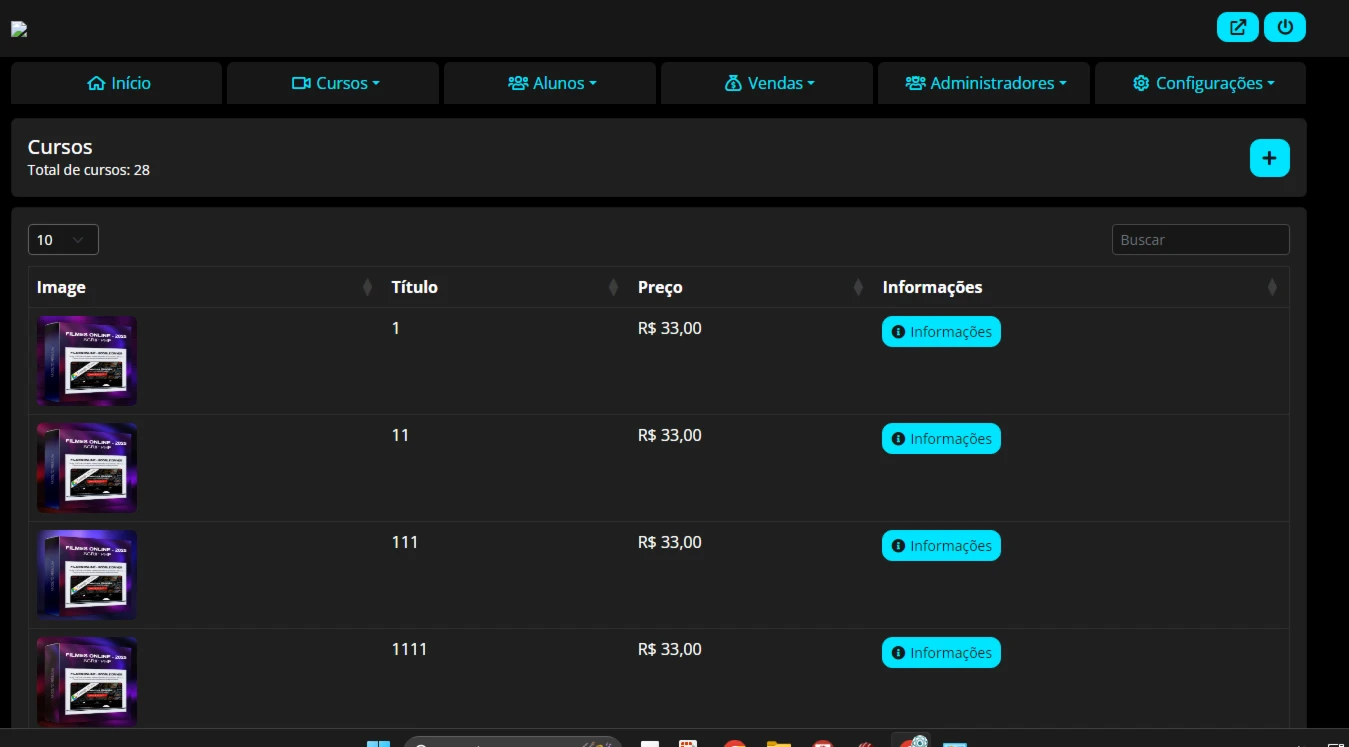Click the broken logo image at top left

pyautogui.click(x=19, y=30)
